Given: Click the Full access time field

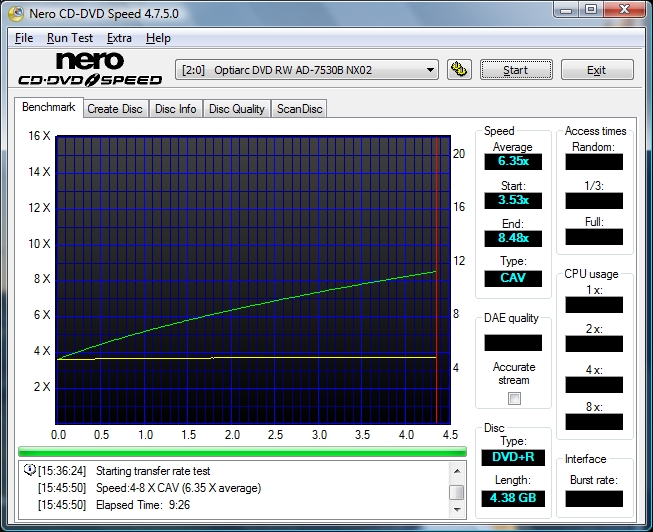Looking at the screenshot, I should pyautogui.click(x=594, y=237).
